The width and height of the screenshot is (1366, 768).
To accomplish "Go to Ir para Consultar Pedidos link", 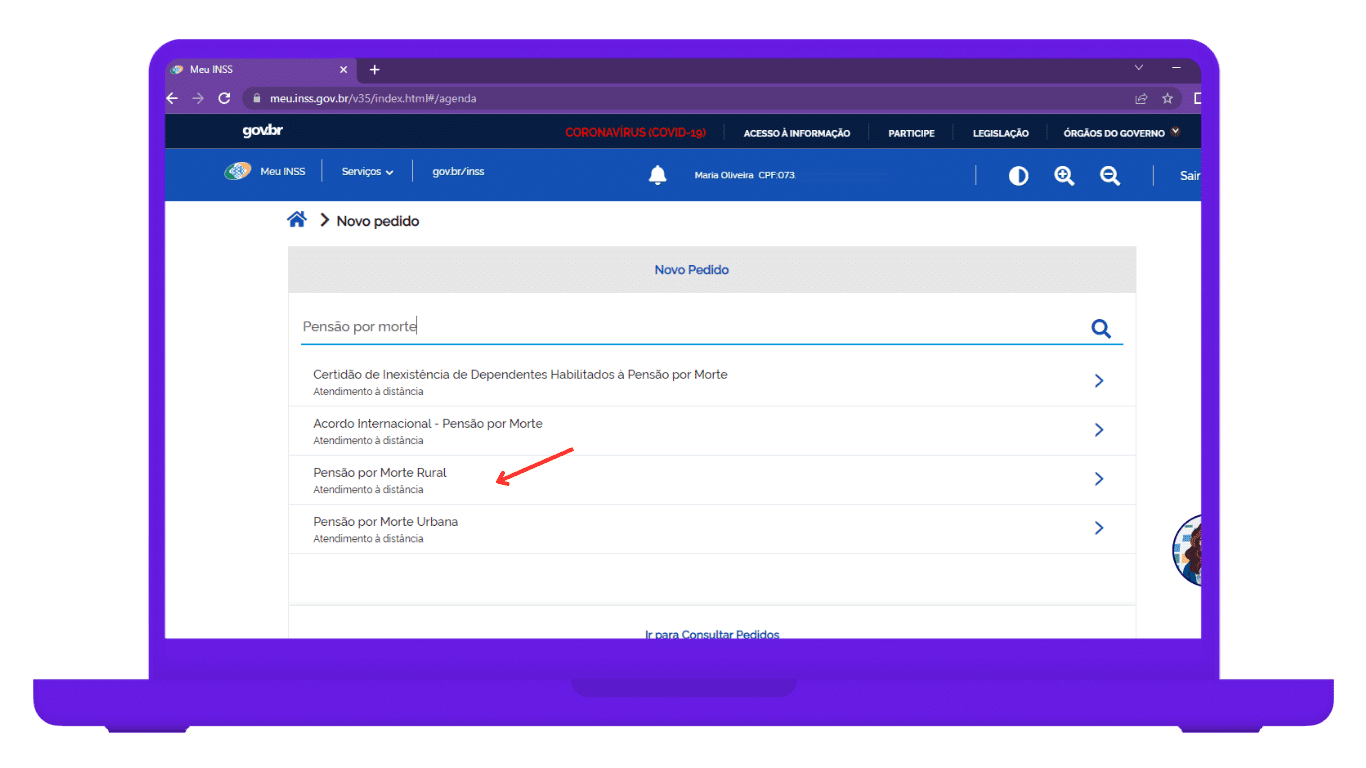I will tap(712, 634).
